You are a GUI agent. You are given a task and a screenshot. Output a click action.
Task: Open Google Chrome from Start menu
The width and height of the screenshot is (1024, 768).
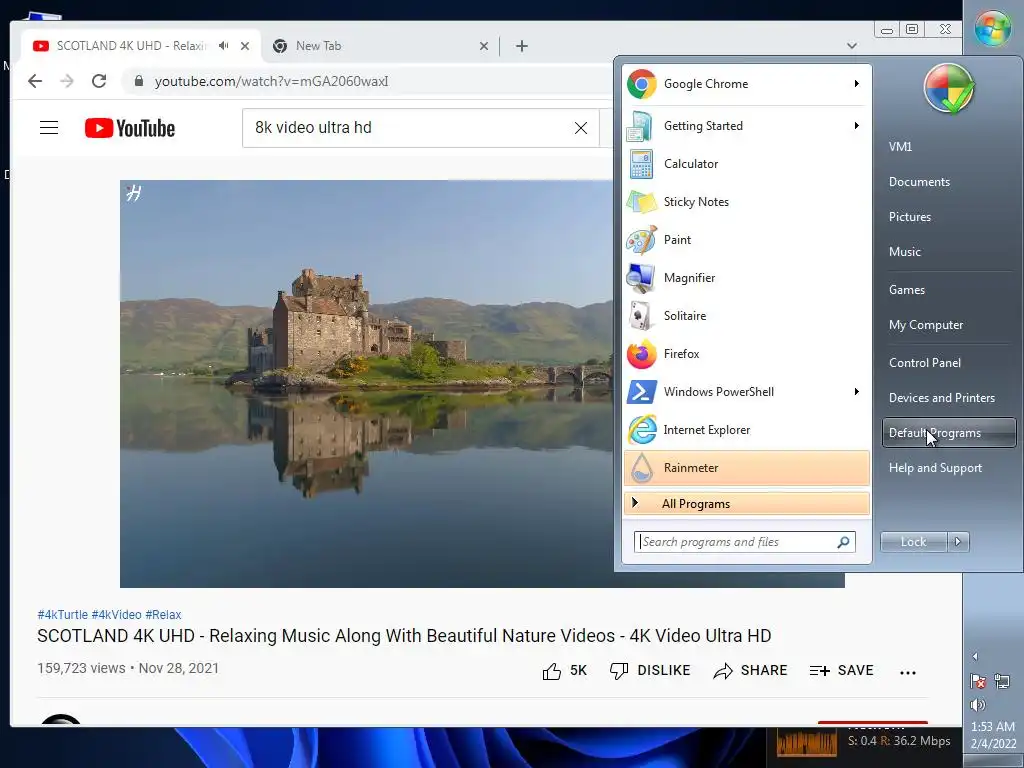point(746,84)
